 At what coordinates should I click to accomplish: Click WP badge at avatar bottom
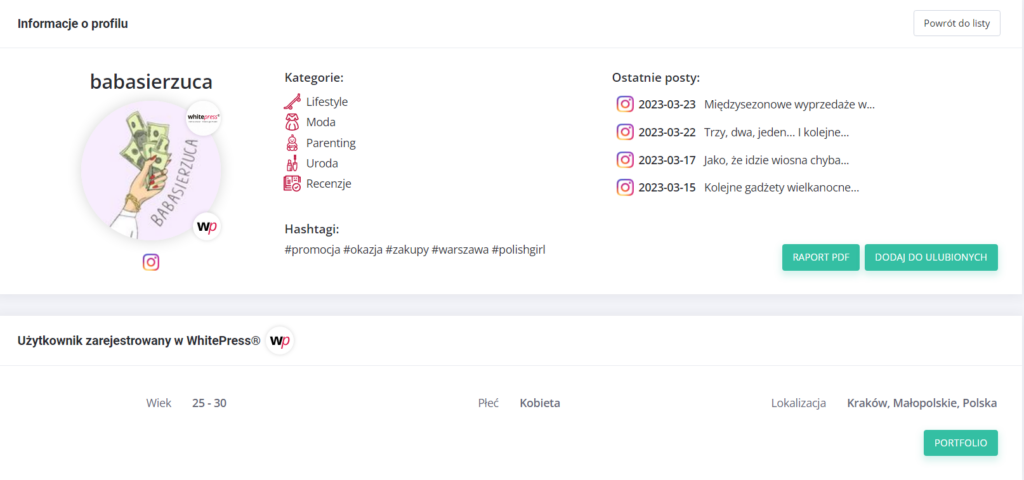point(207,227)
